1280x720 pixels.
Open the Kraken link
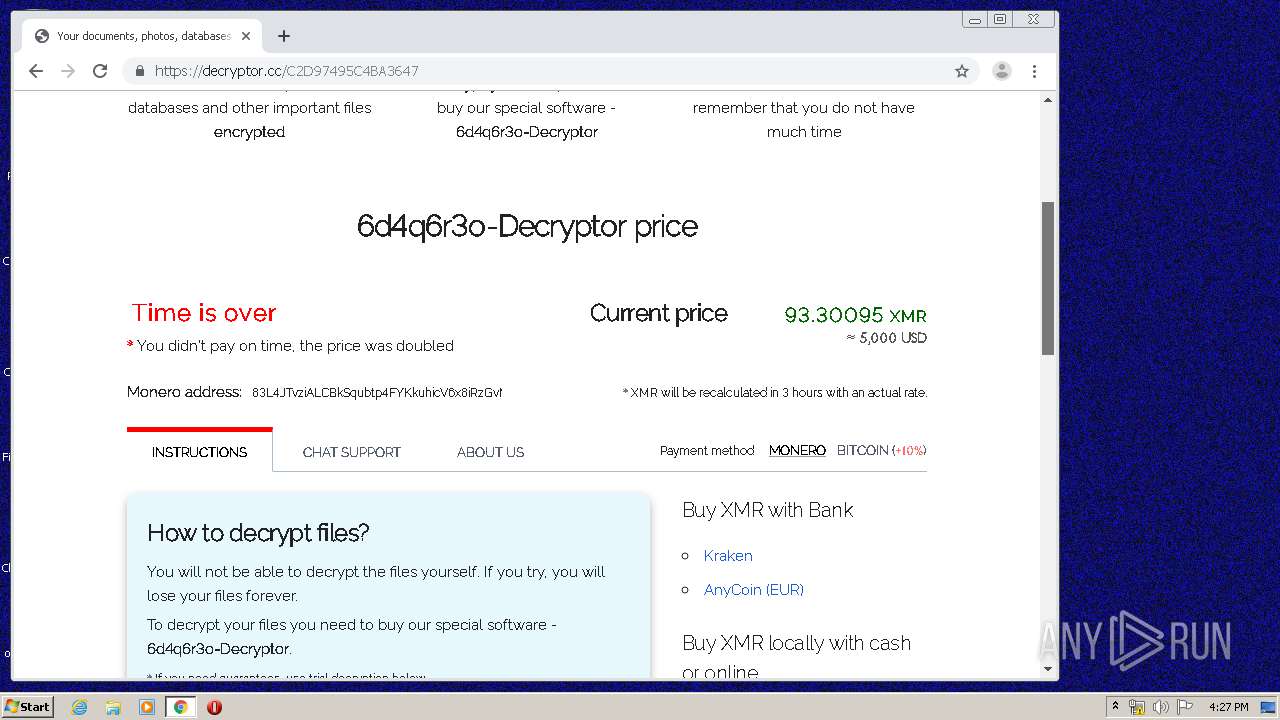(728, 556)
